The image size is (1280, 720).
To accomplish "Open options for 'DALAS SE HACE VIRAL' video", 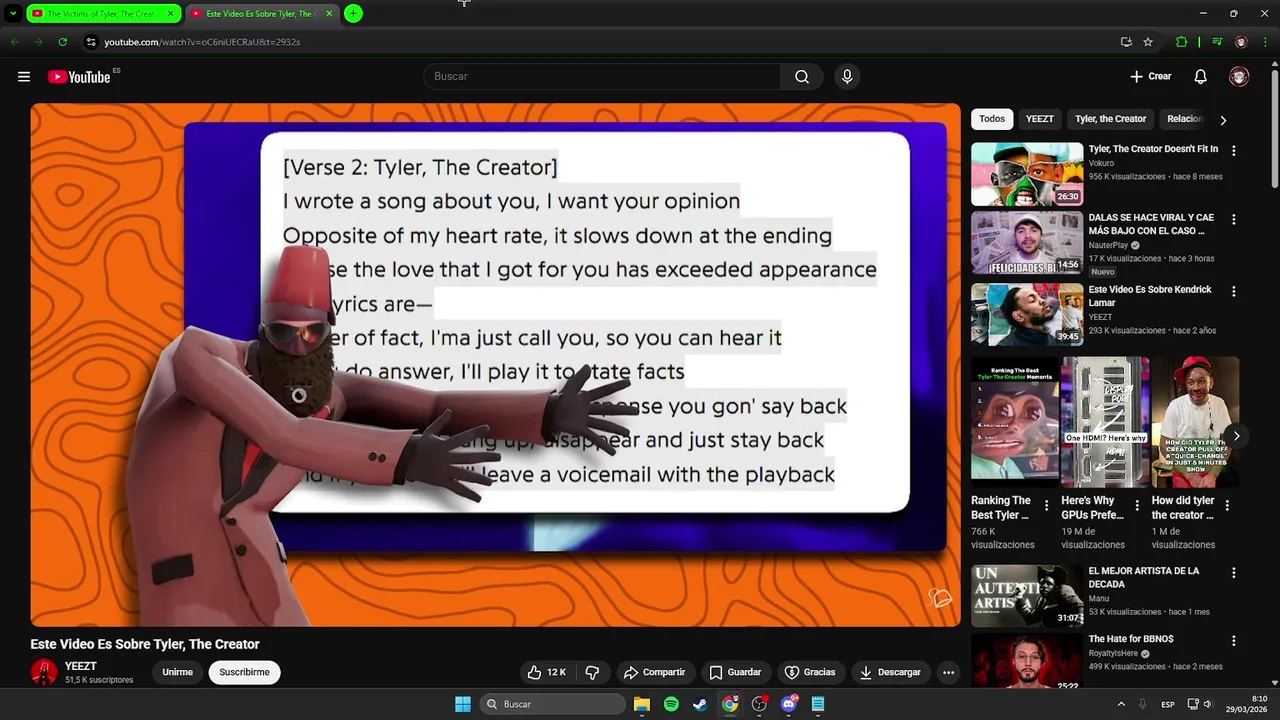I will (x=1233, y=219).
